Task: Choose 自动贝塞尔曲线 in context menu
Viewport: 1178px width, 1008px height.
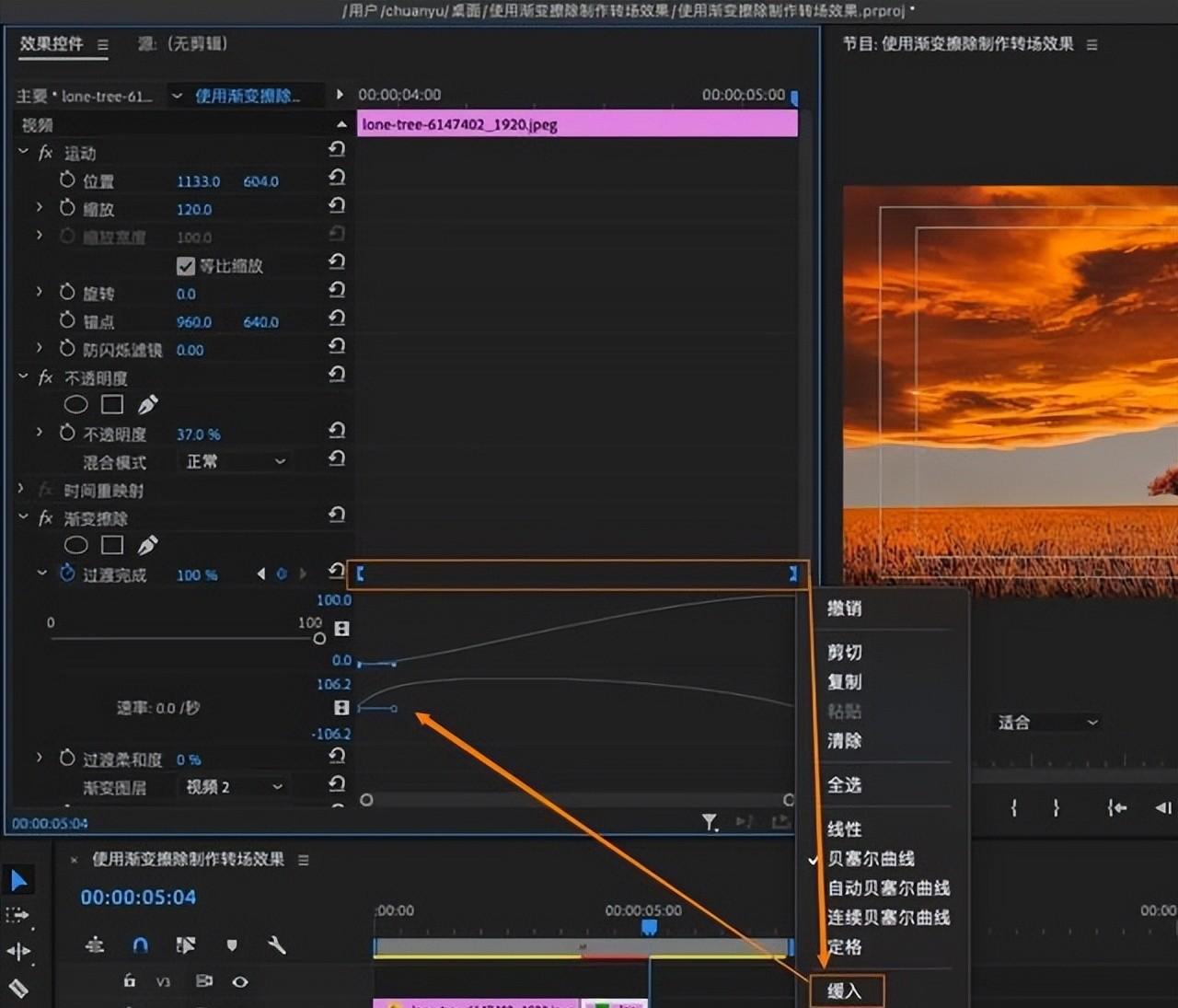Action: click(888, 888)
